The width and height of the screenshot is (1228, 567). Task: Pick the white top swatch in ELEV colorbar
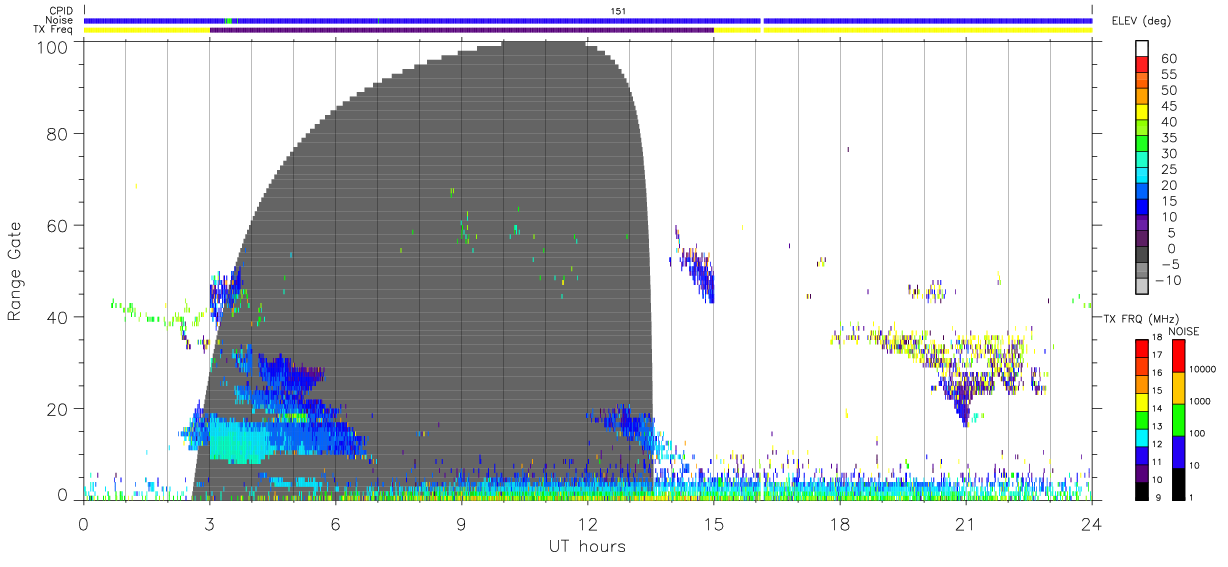1142,48
